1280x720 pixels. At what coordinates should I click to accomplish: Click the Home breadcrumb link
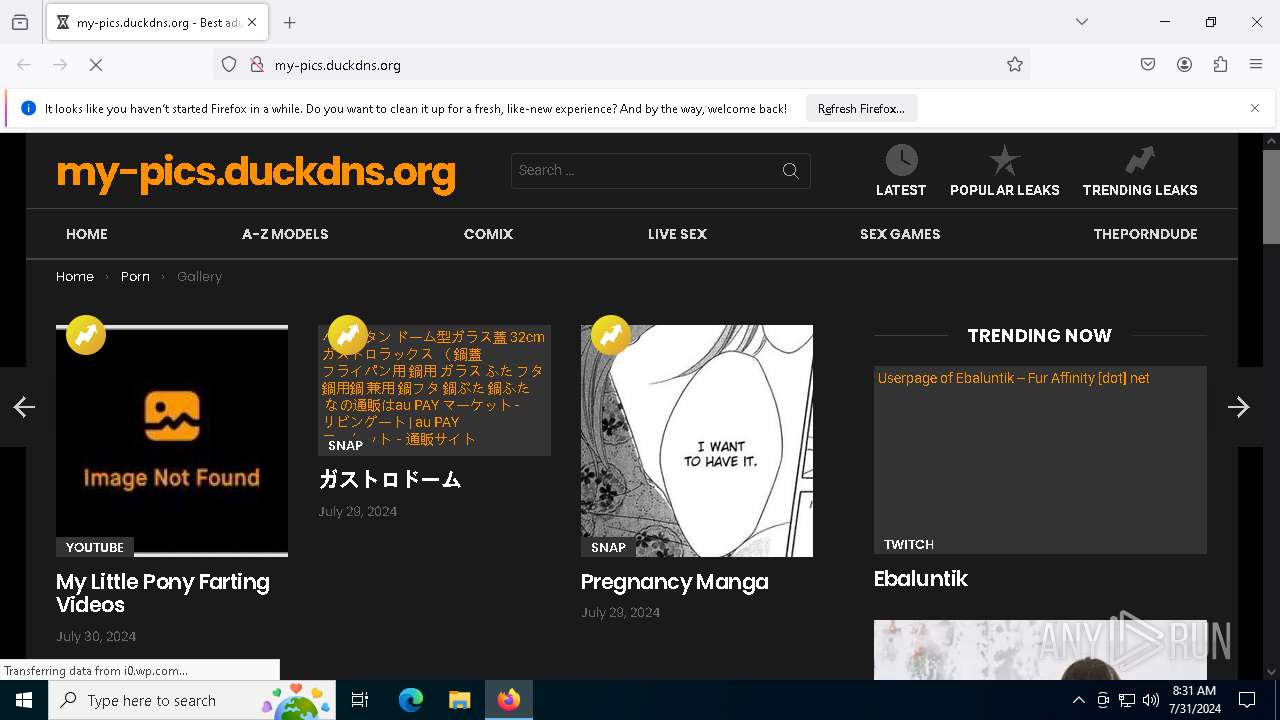click(x=75, y=276)
